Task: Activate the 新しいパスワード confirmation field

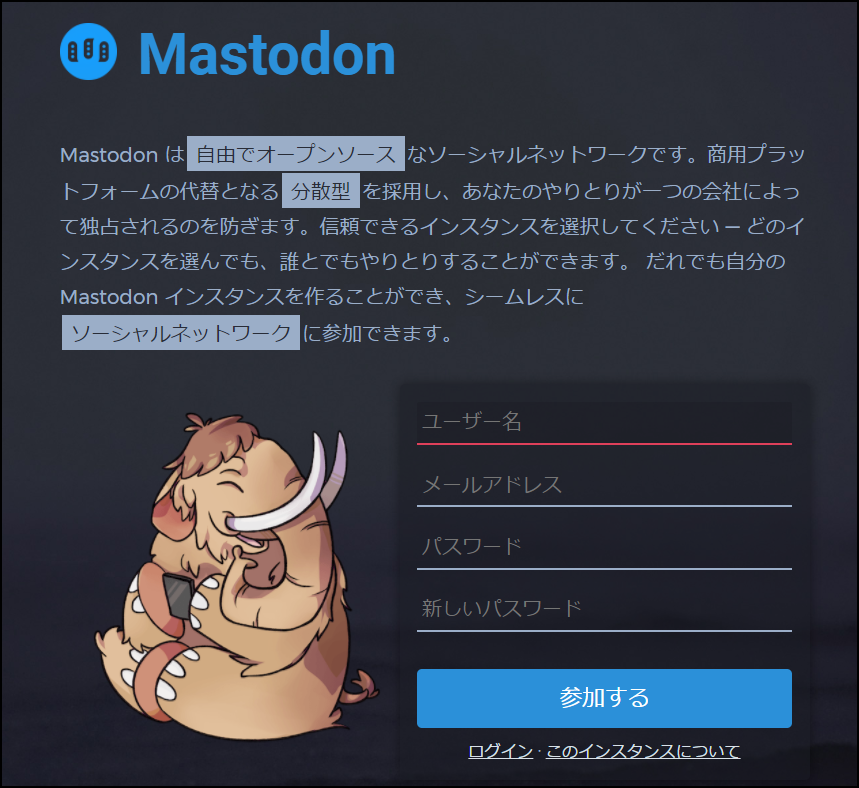Action: (604, 609)
